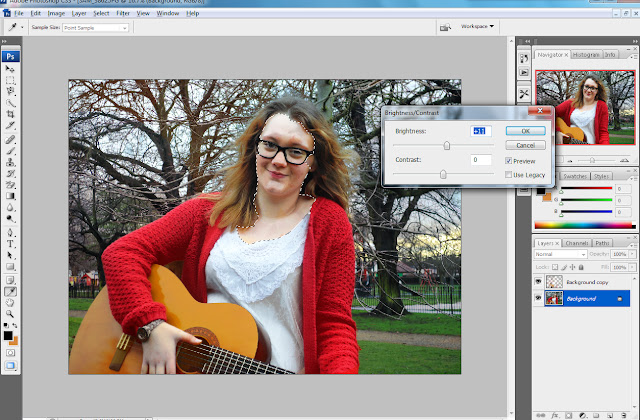Select the Slice tool
The image size is (640, 420).
[10, 125]
